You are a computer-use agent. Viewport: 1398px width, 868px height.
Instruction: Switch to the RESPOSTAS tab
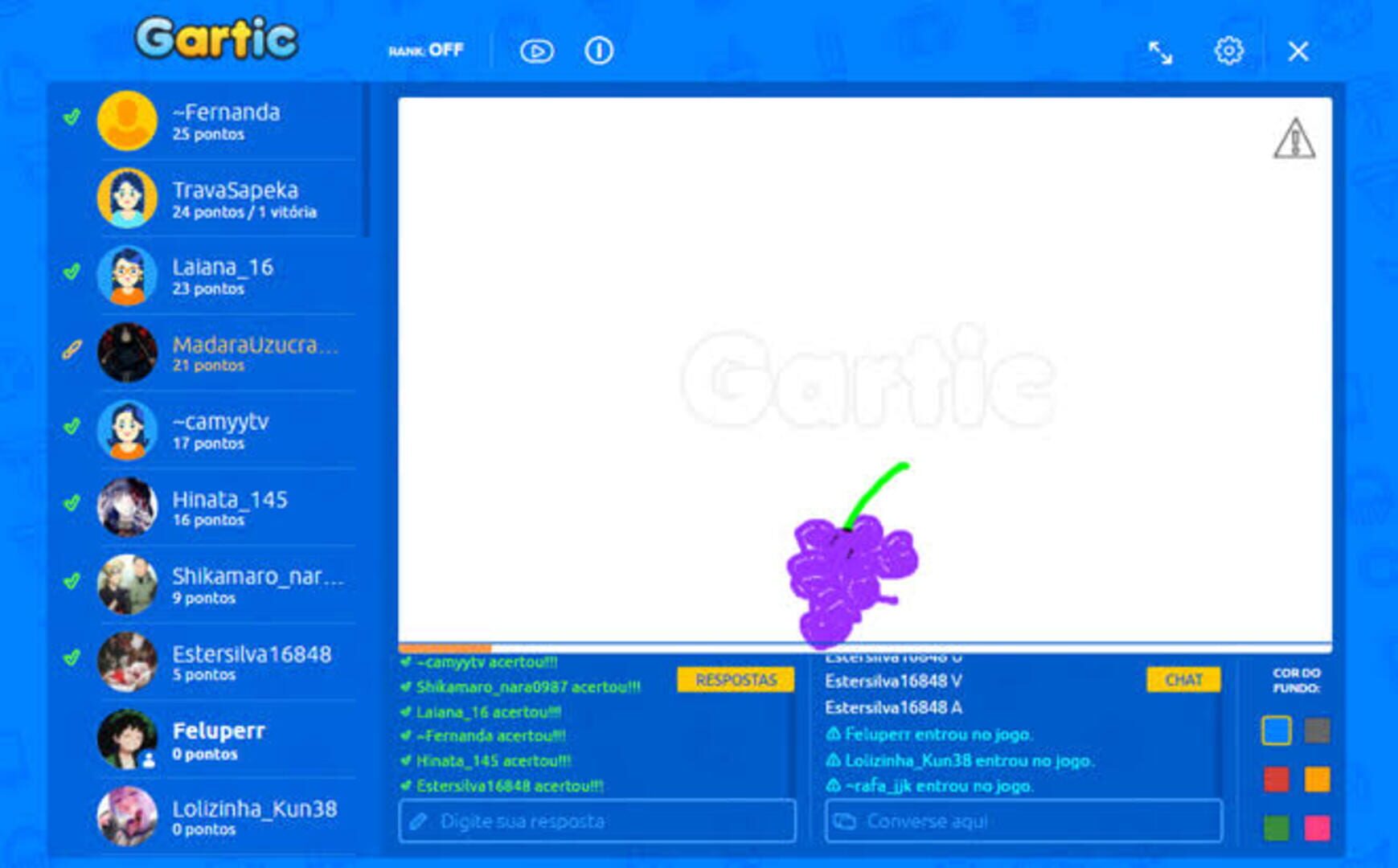pos(736,680)
